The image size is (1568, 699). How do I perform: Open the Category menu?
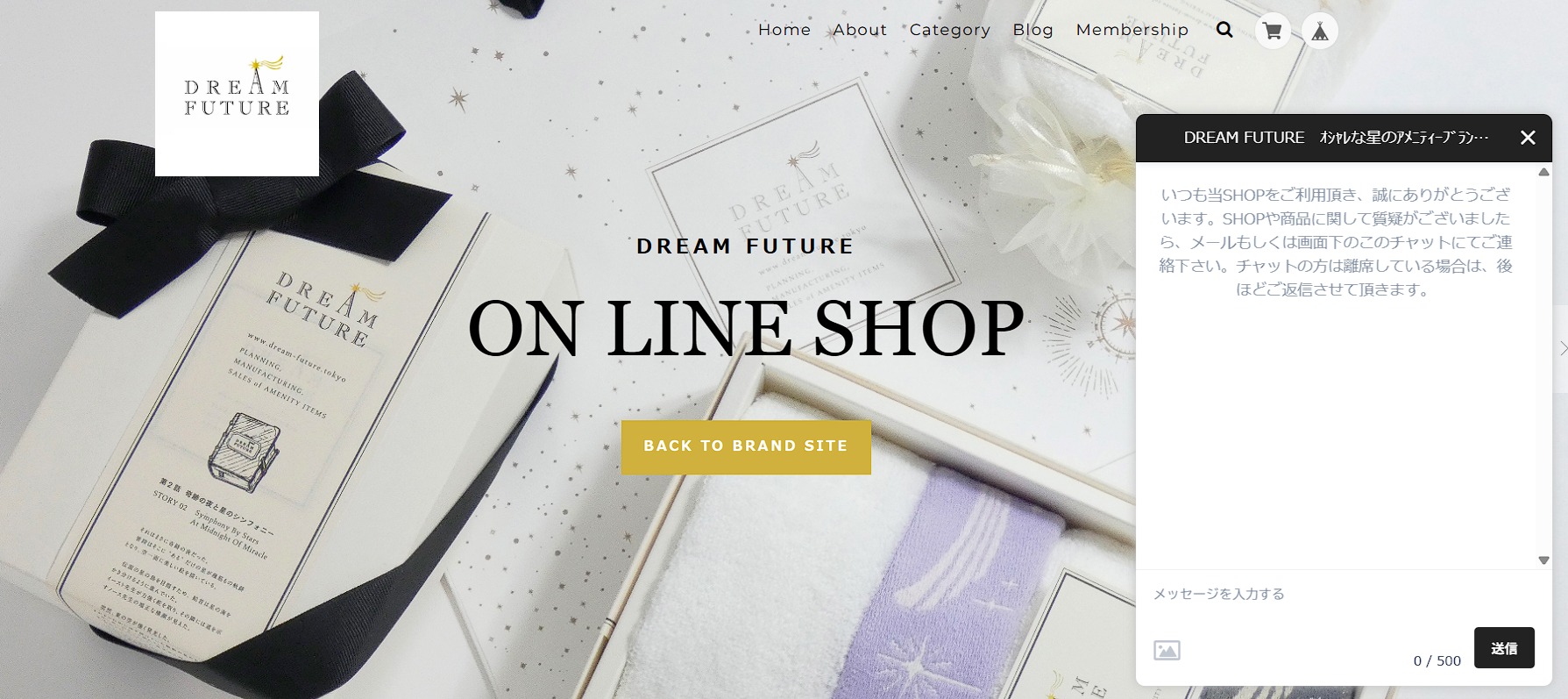pyautogui.click(x=950, y=30)
